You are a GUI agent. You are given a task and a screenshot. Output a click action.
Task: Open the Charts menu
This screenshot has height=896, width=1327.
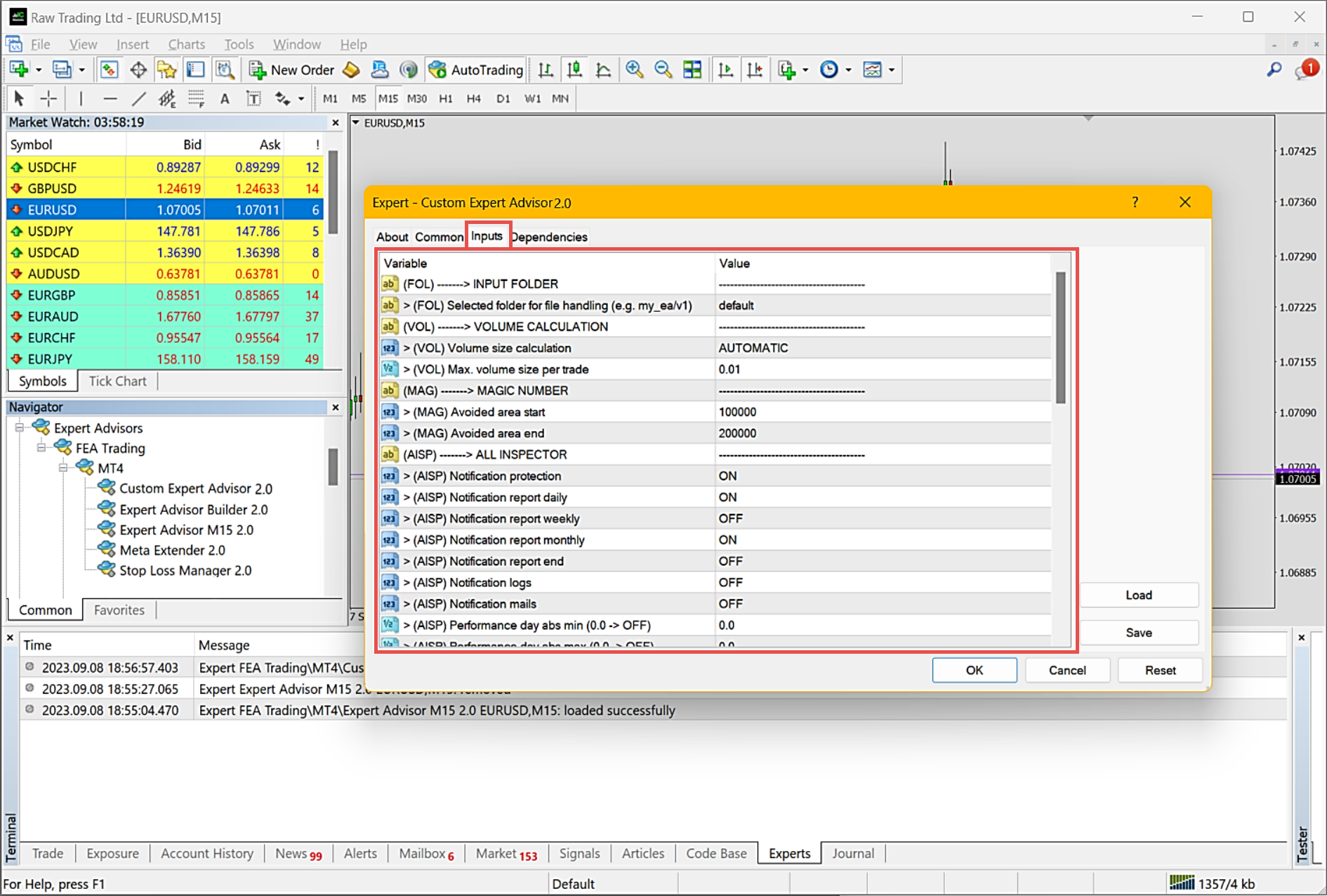[x=187, y=44]
